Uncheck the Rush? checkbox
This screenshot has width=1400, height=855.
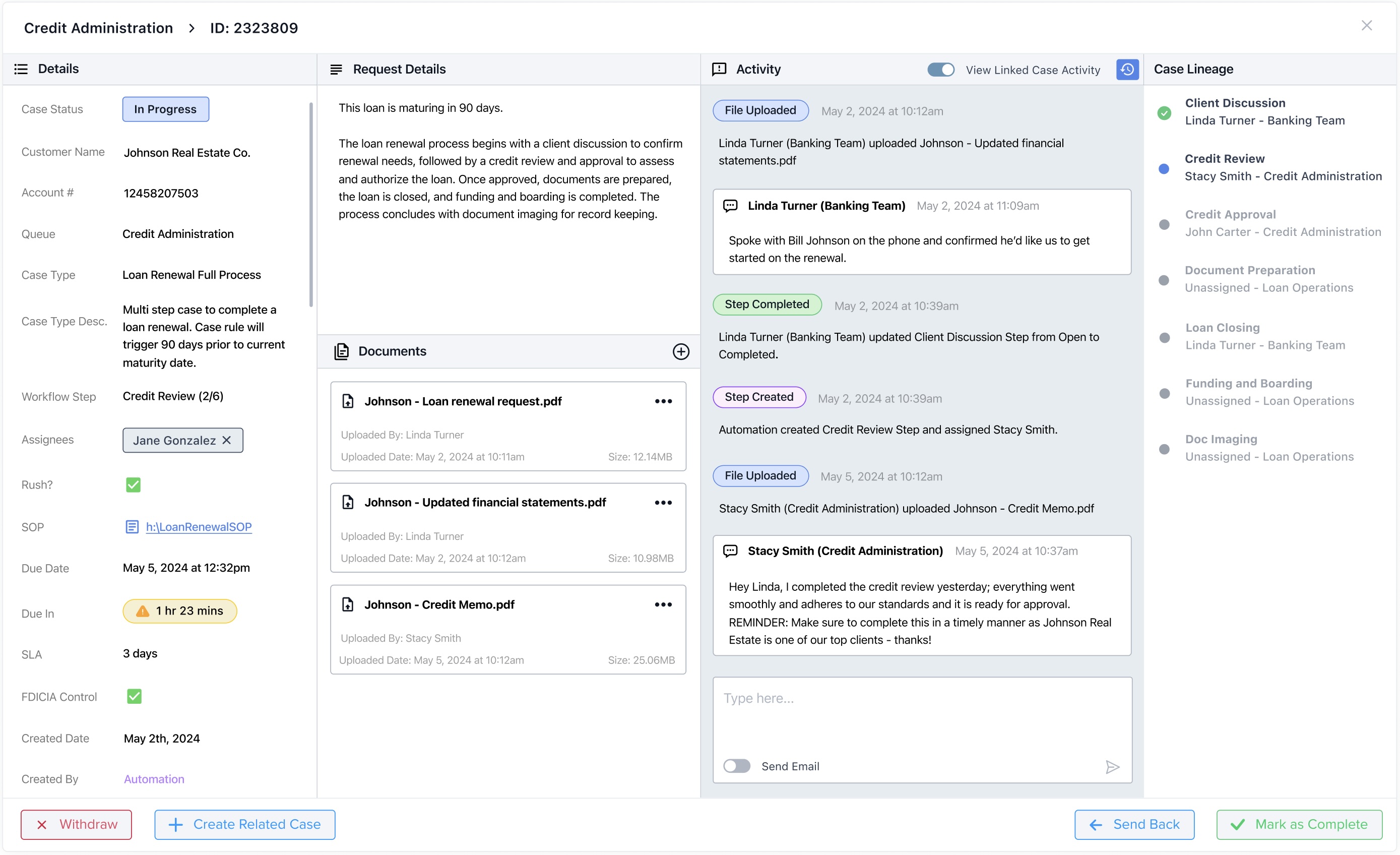pyautogui.click(x=133, y=484)
